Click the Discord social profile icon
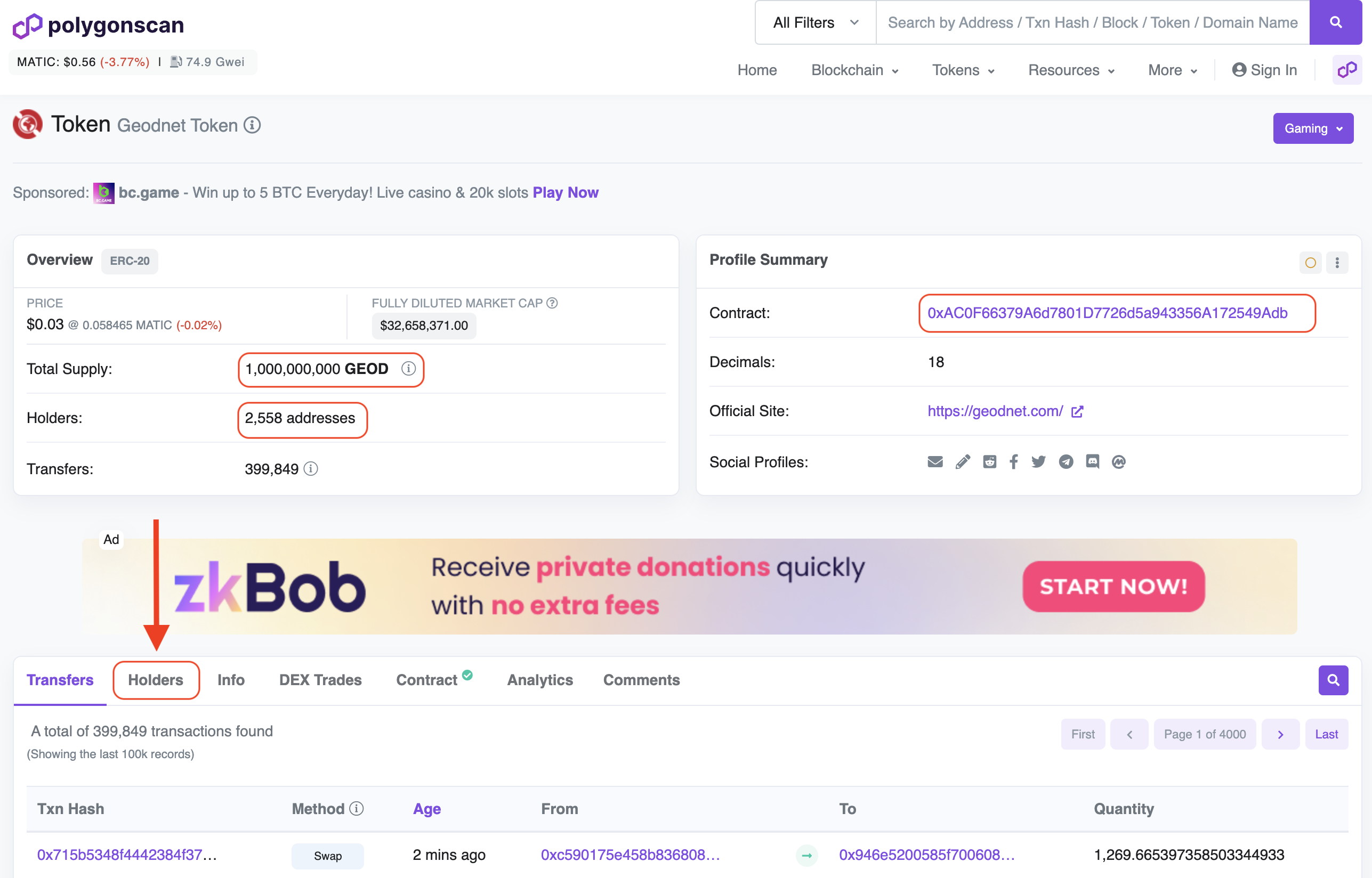The height and width of the screenshot is (878, 1372). (x=1092, y=462)
